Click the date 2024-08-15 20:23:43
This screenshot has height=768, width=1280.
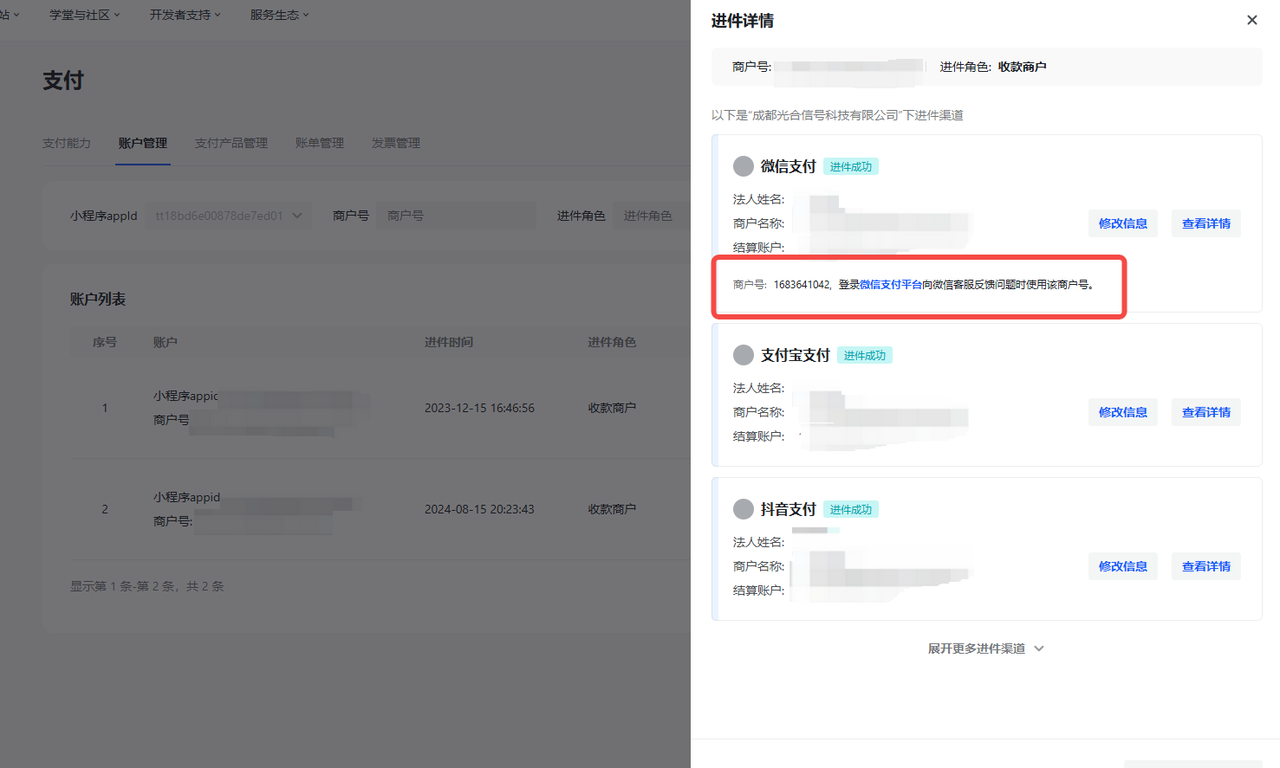tap(479, 509)
